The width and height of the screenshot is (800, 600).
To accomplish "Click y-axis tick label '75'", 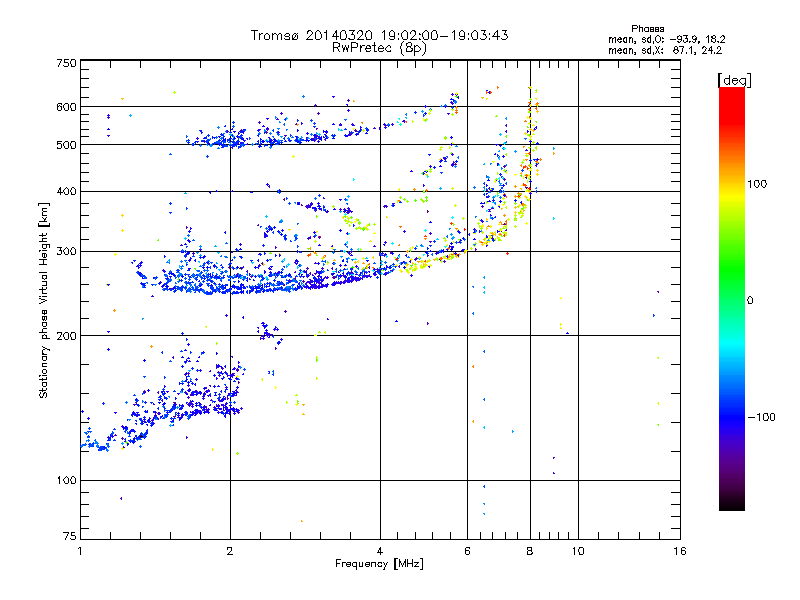I will [x=69, y=536].
